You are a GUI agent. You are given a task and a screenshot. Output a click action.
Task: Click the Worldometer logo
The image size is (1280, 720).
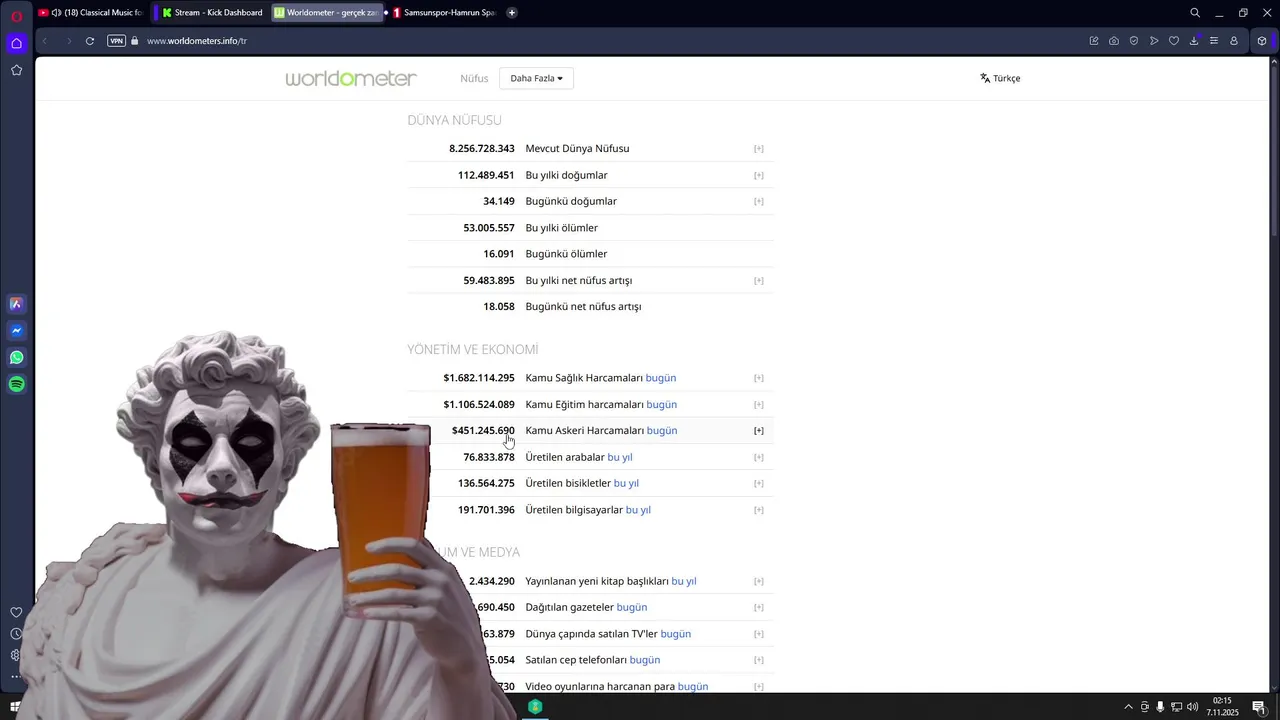(351, 78)
